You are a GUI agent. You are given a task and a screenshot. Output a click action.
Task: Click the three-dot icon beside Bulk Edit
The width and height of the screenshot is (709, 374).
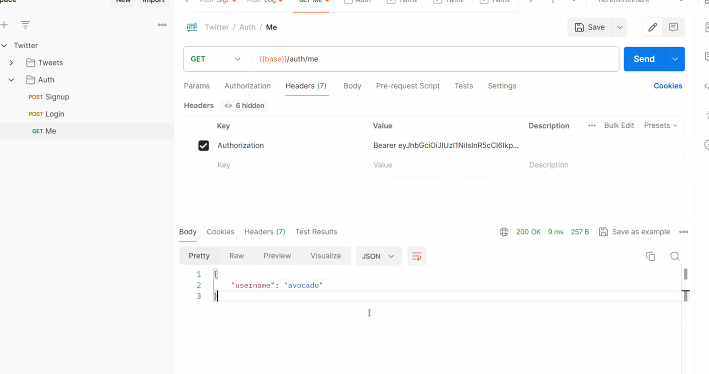pos(592,126)
